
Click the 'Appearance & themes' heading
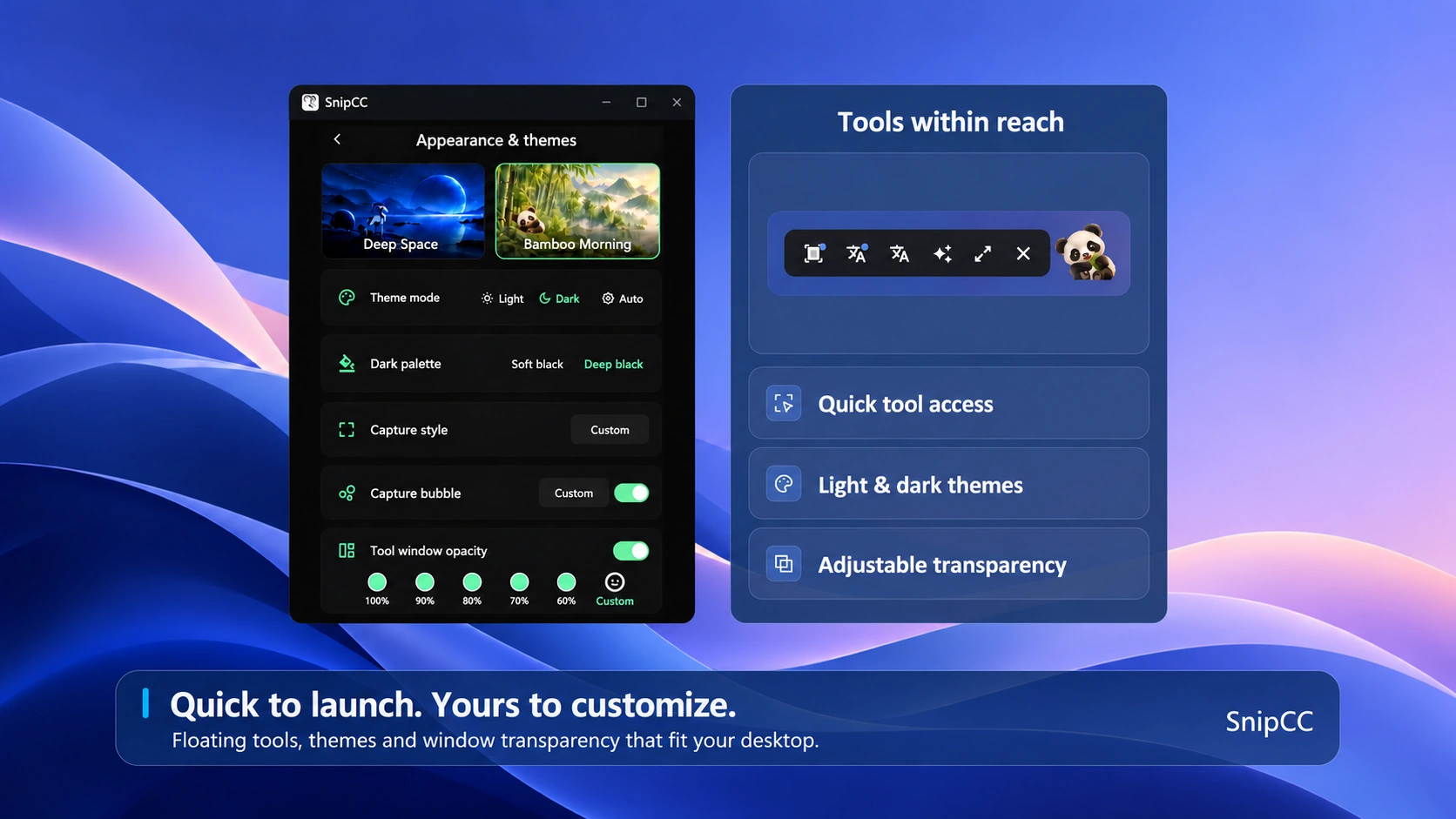tap(496, 140)
